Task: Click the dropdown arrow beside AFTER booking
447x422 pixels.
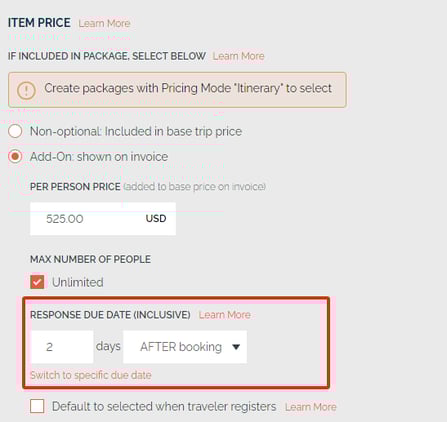Action: click(236, 347)
